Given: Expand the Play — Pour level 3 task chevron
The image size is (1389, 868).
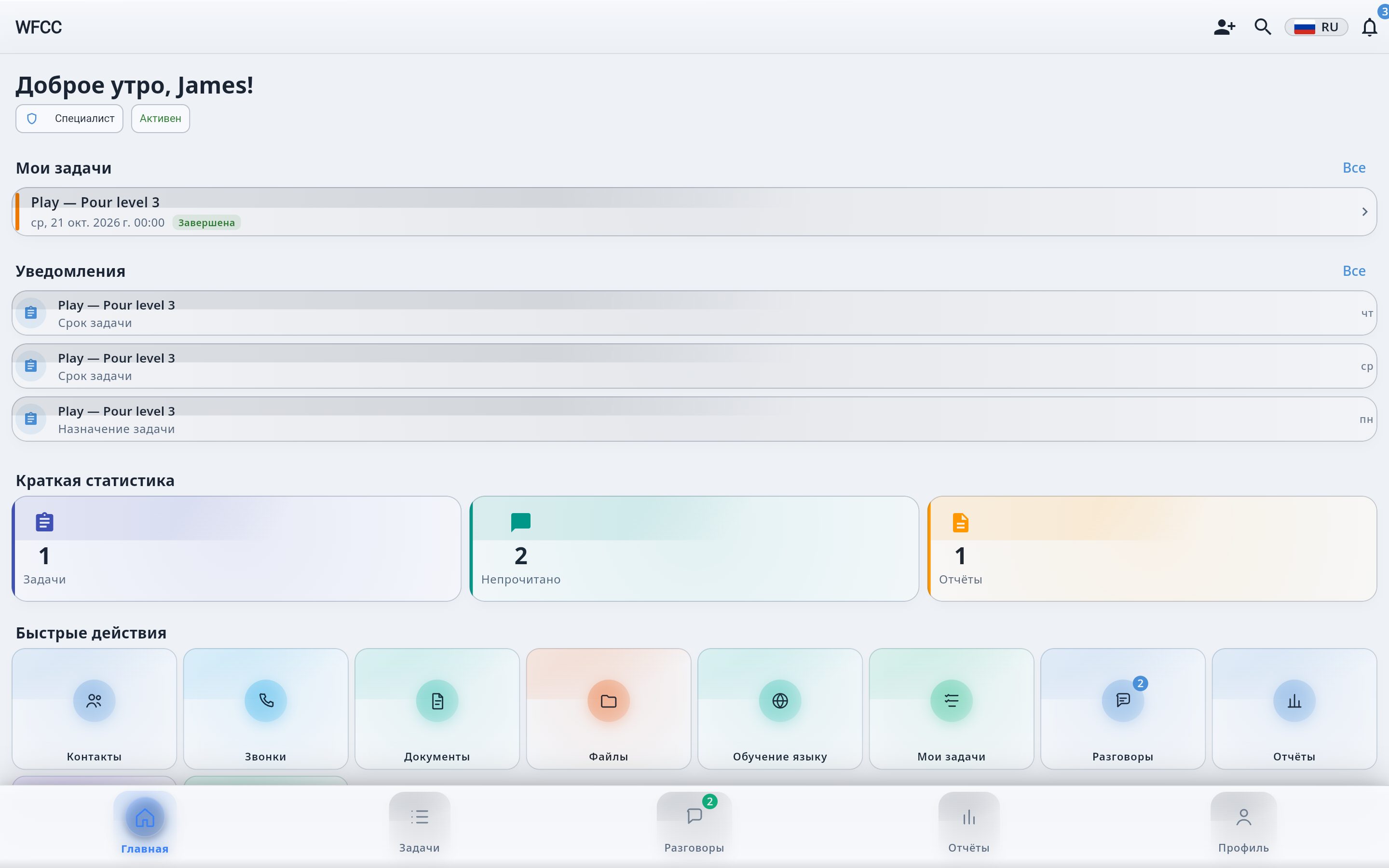Looking at the screenshot, I should pyautogui.click(x=1364, y=212).
